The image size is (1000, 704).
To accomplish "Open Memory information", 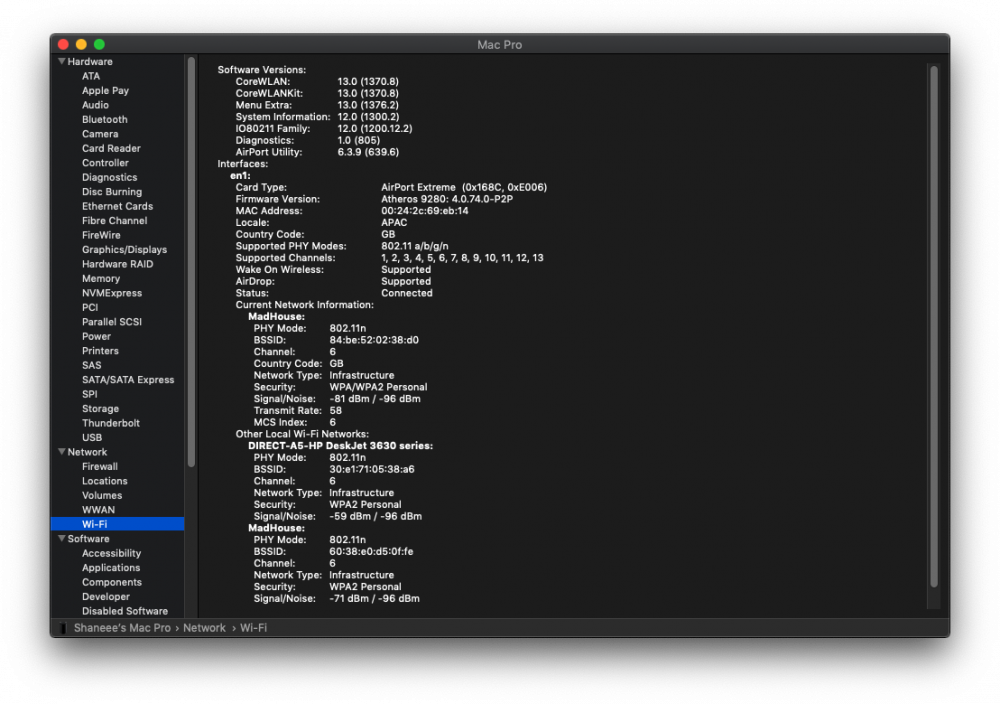I will tap(101, 278).
